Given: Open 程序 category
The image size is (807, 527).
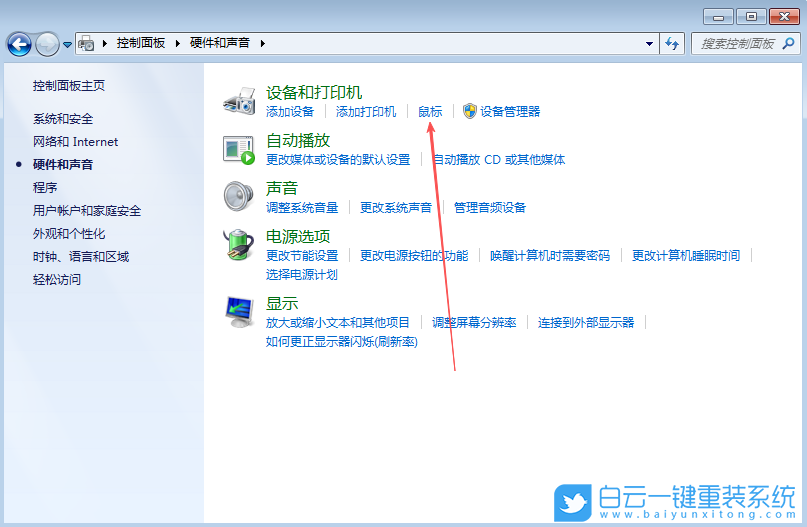Looking at the screenshot, I should (45, 187).
